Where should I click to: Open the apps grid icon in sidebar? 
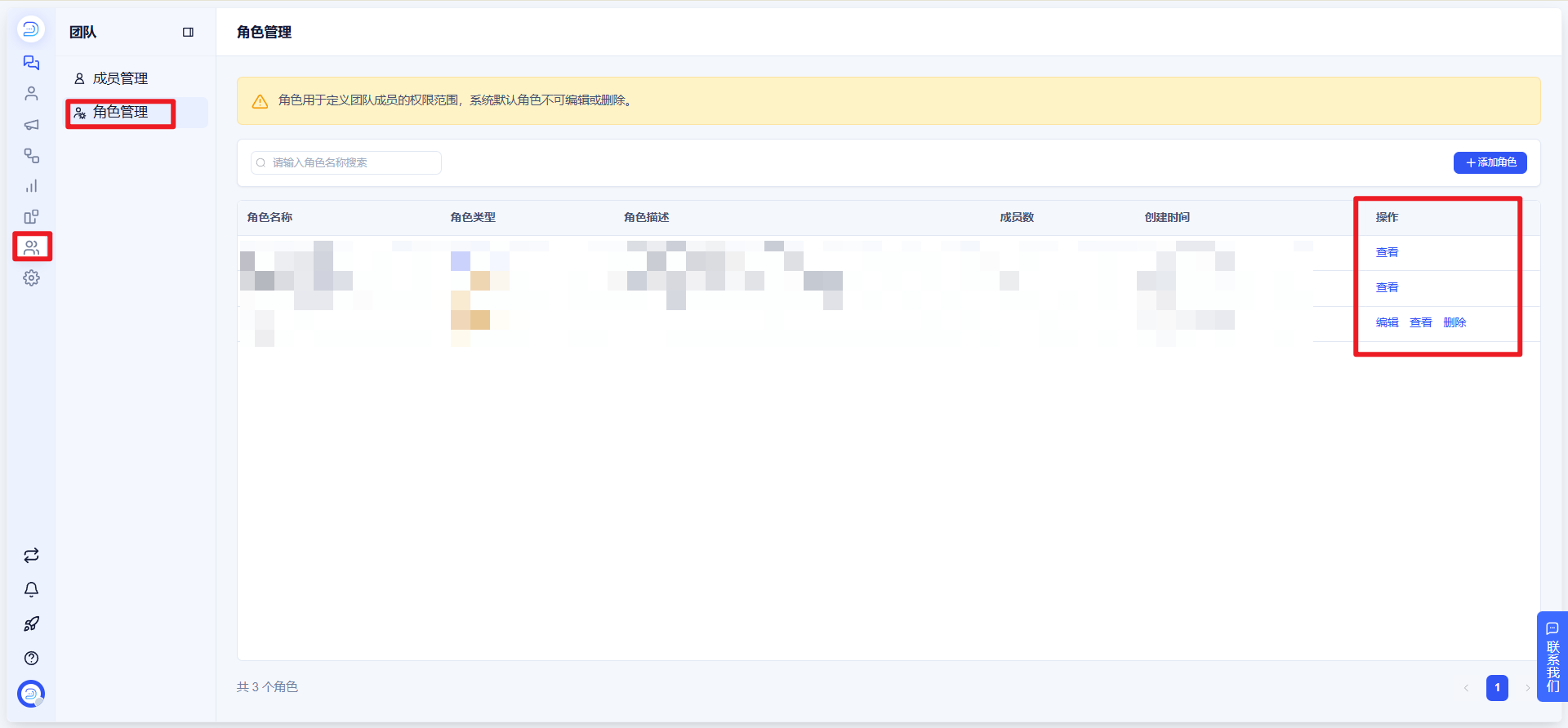point(31,216)
